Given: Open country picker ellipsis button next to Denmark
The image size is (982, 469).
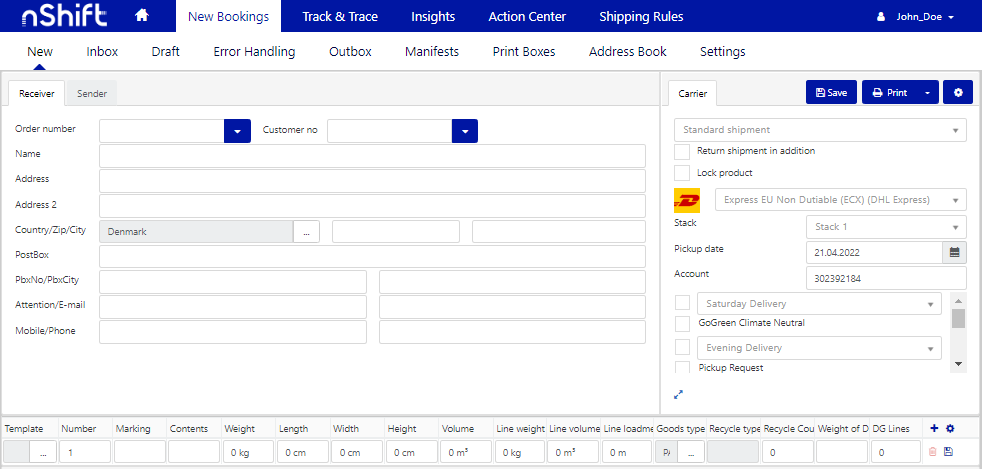Looking at the screenshot, I should 306,232.
